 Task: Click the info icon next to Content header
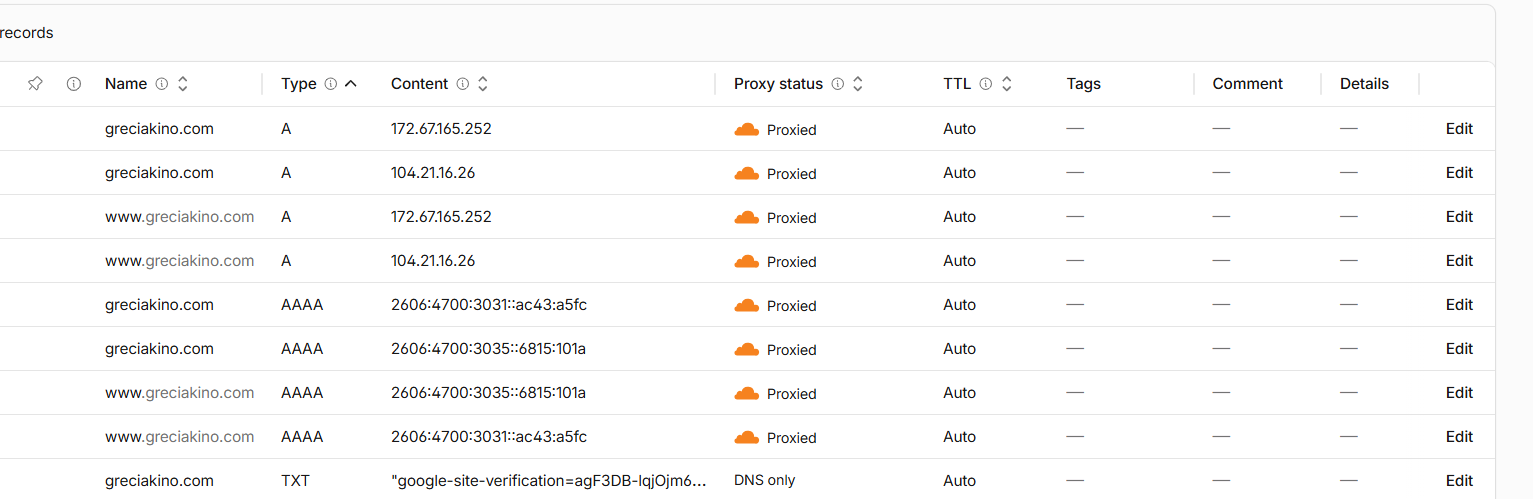pos(462,84)
